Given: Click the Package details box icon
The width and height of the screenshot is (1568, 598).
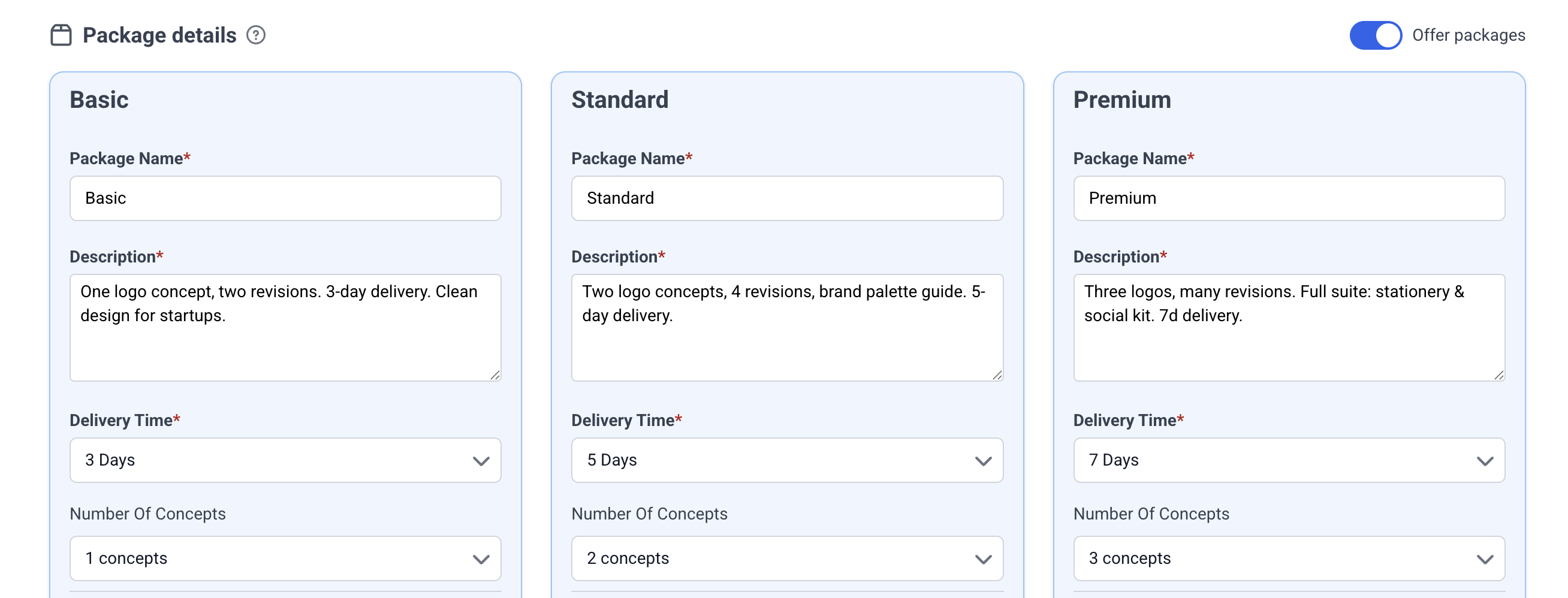Looking at the screenshot, I should click(x=61, y=35).
